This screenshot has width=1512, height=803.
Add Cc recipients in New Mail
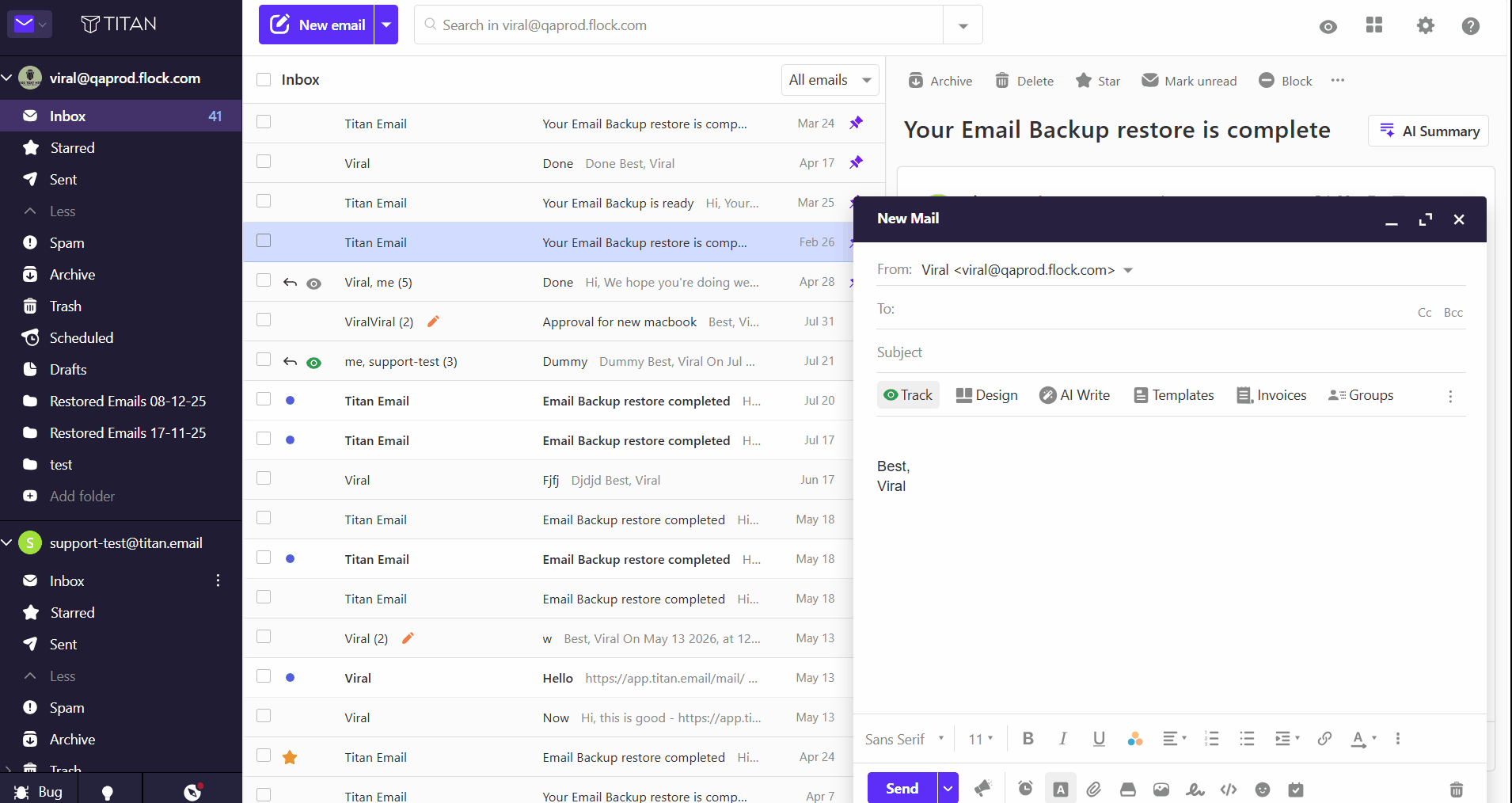tap(1425, 313)
